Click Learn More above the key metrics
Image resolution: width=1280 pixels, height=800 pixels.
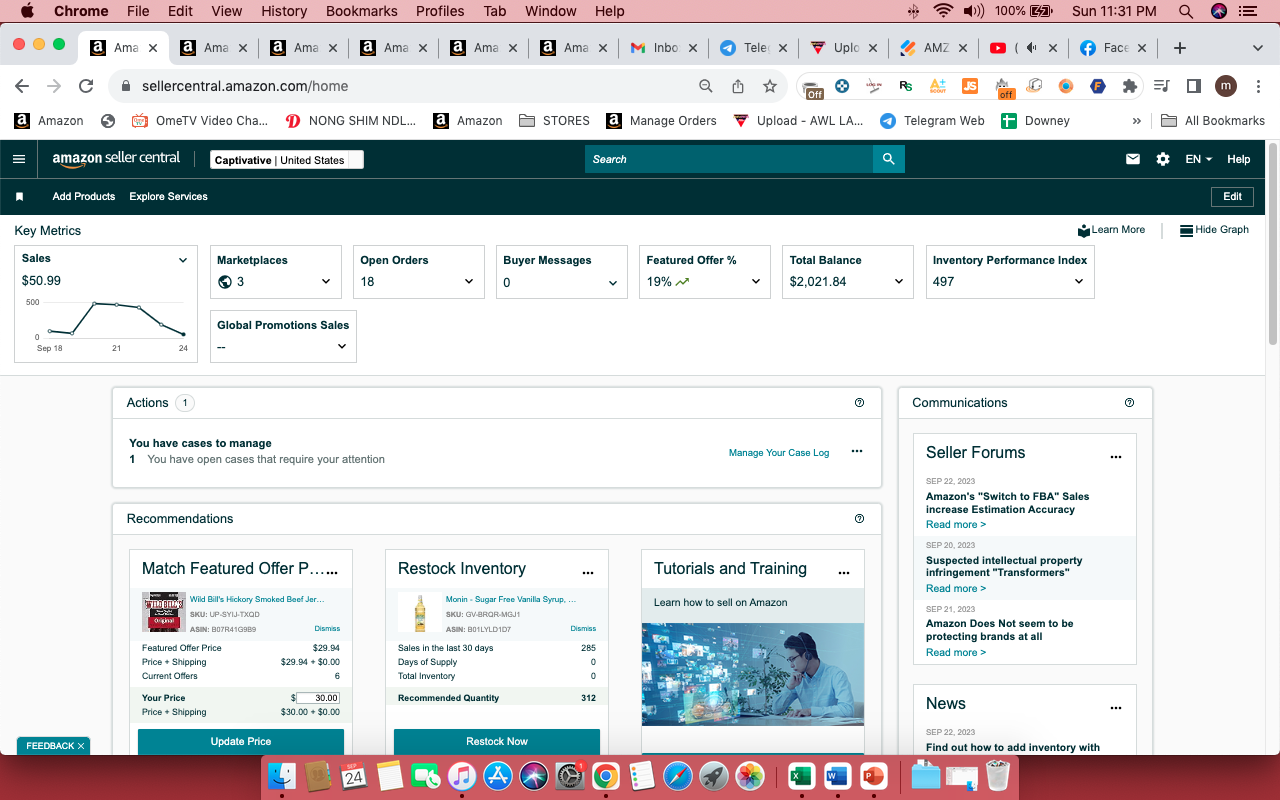[1111, 230]
